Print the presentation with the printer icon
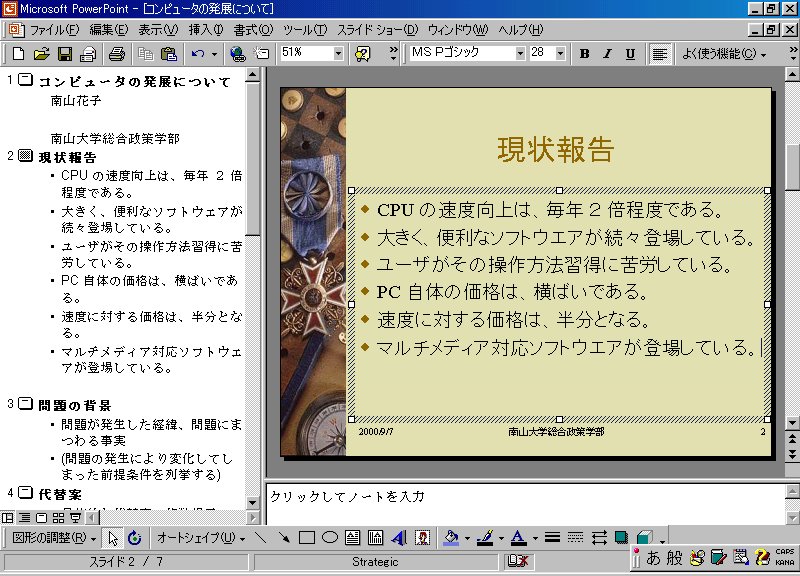Viewport: 800px width, 576px height. pyautogui.click(x=117, y=54)
